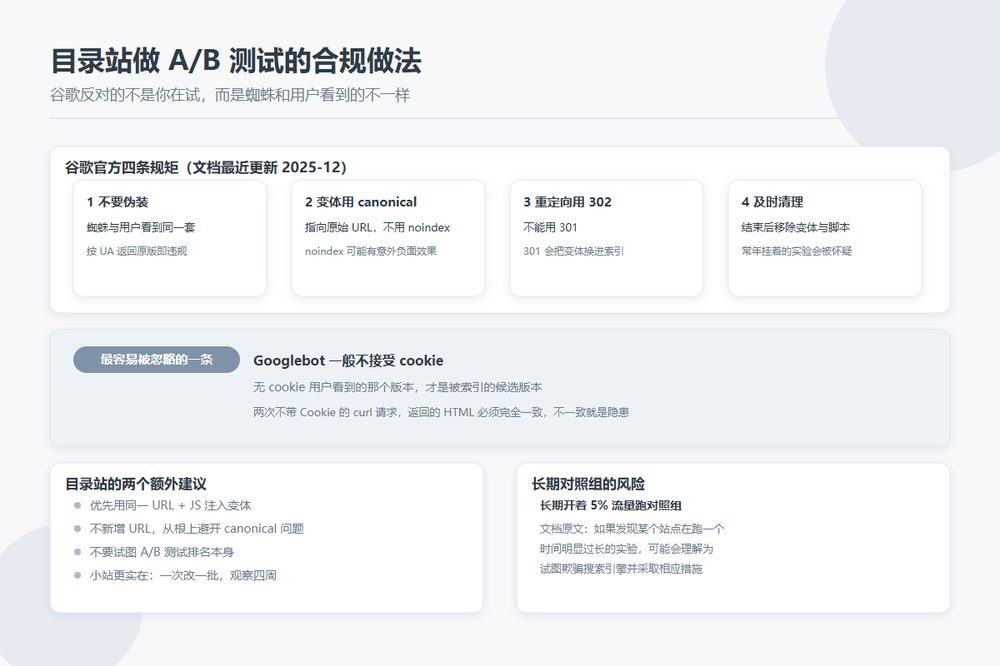Click text 不能用 301

(x=550, y=227)
